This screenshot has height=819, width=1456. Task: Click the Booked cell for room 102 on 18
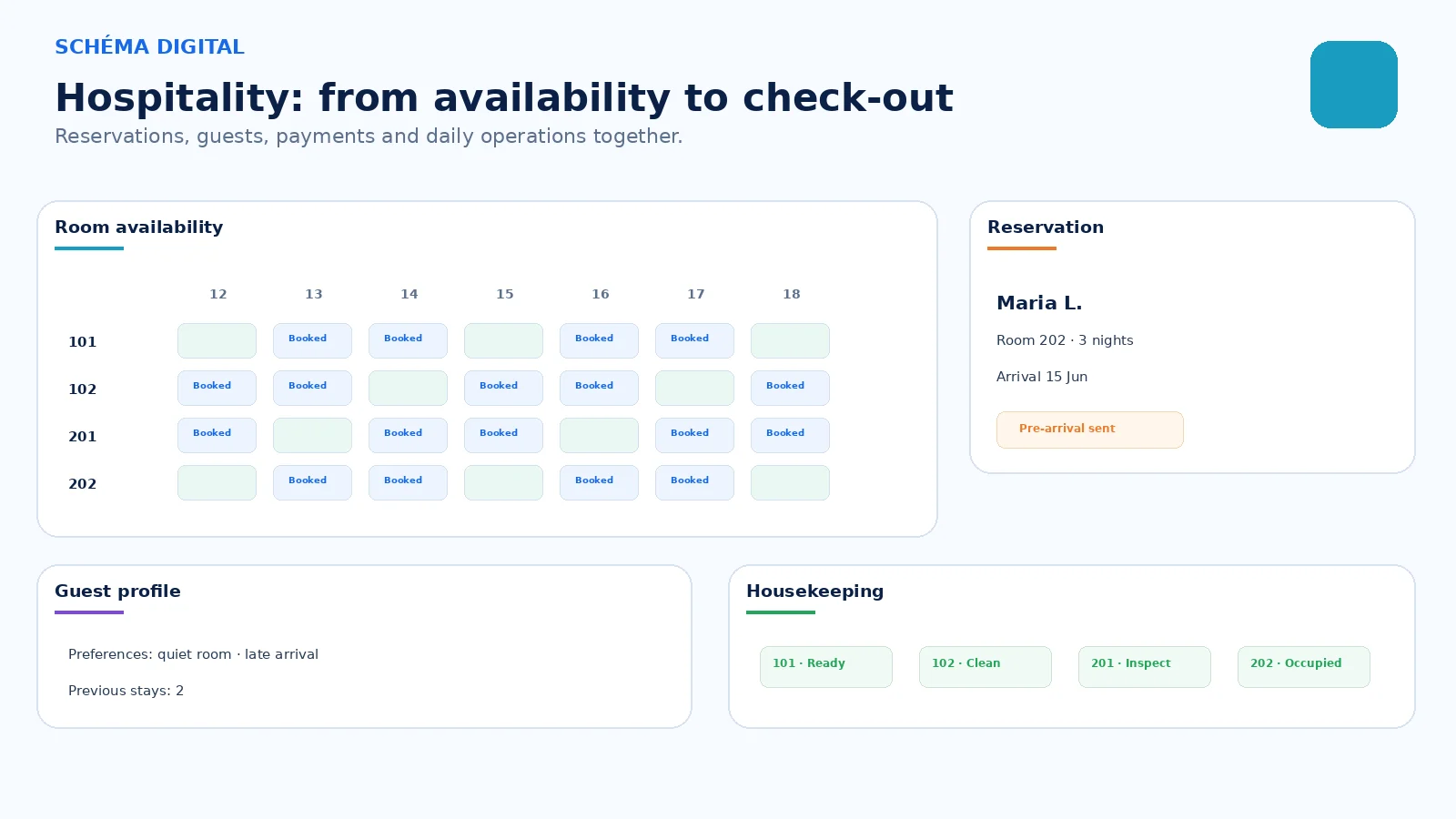click(790, 388)
